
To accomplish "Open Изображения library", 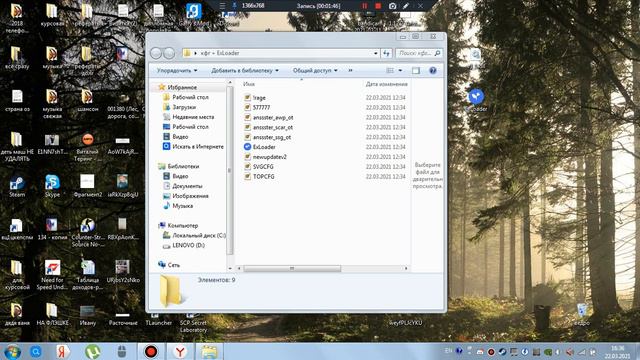I will pyautogui.click(x=190, y=196).
